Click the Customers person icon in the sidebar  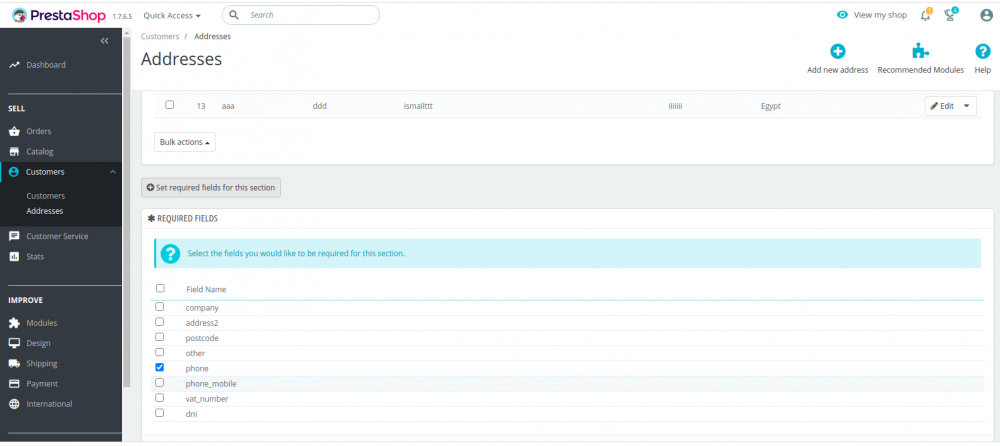[14, 172]
